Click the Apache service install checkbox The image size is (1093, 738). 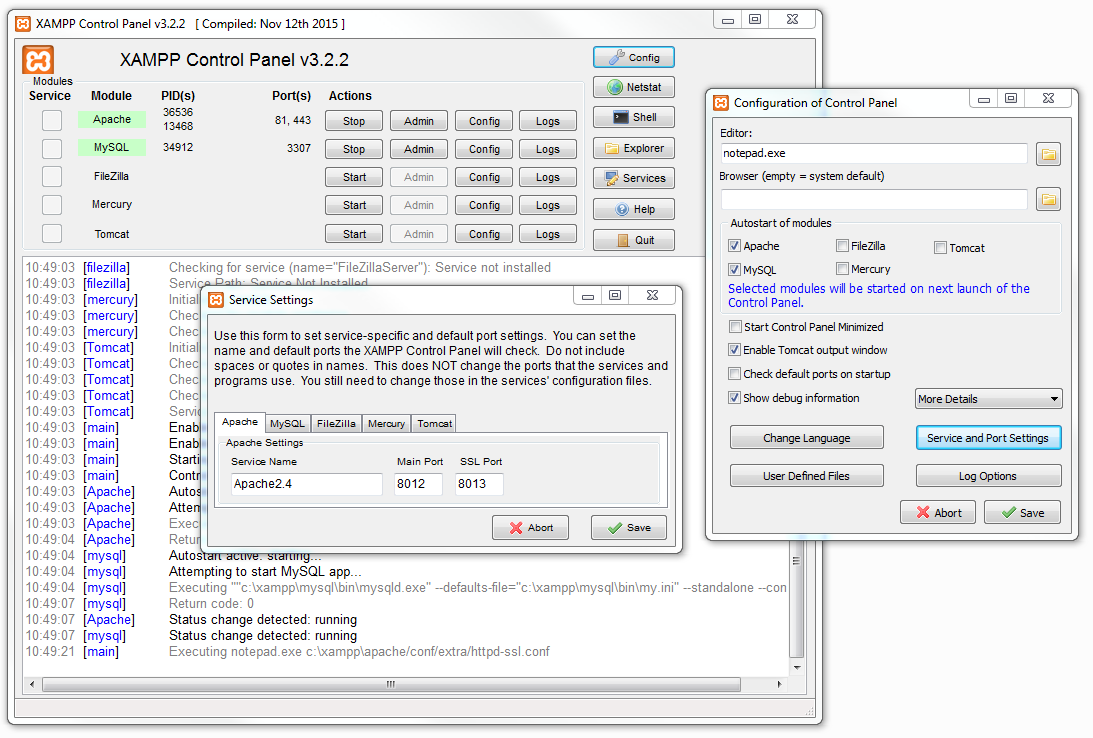click(52, 121)
